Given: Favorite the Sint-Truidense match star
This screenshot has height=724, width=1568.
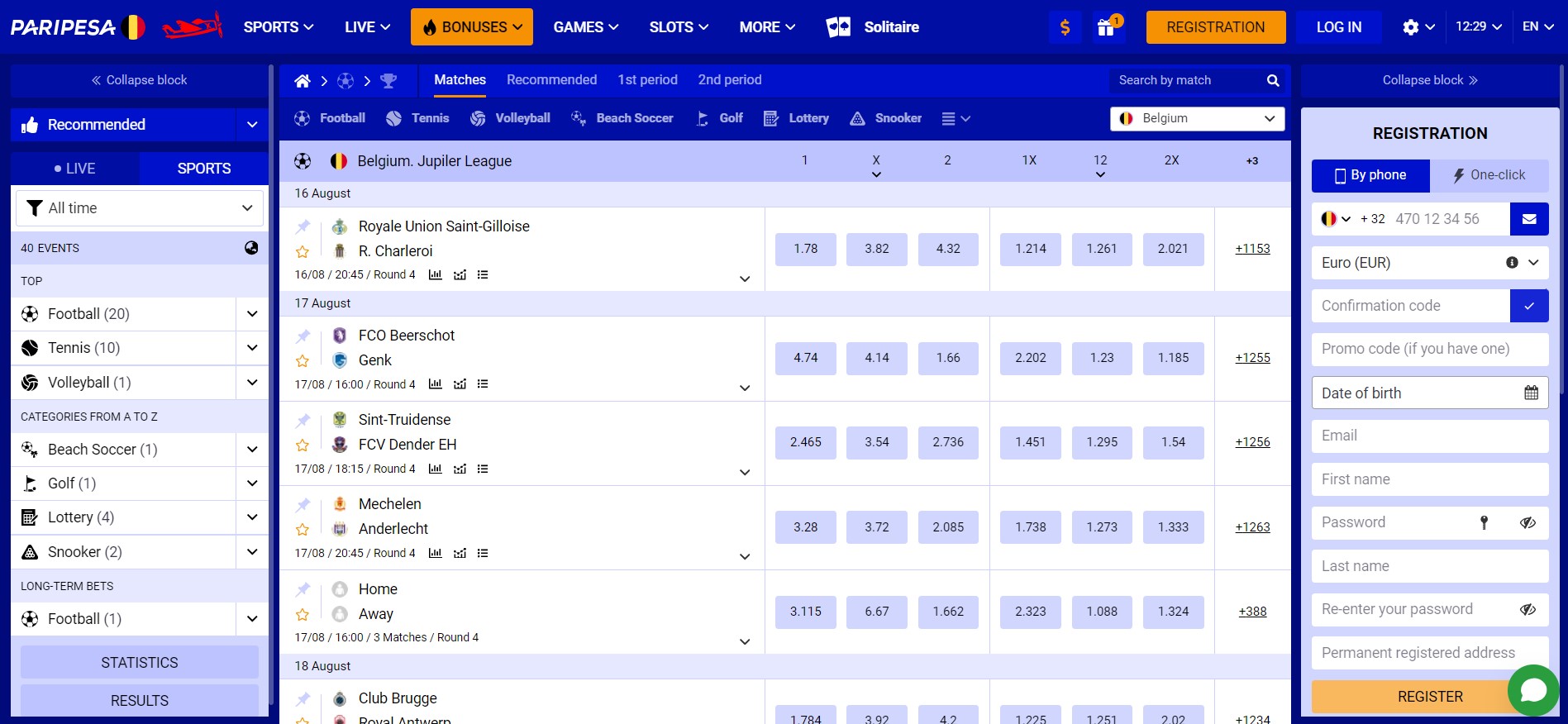Looking at the screenshot, I should [303, 445].
